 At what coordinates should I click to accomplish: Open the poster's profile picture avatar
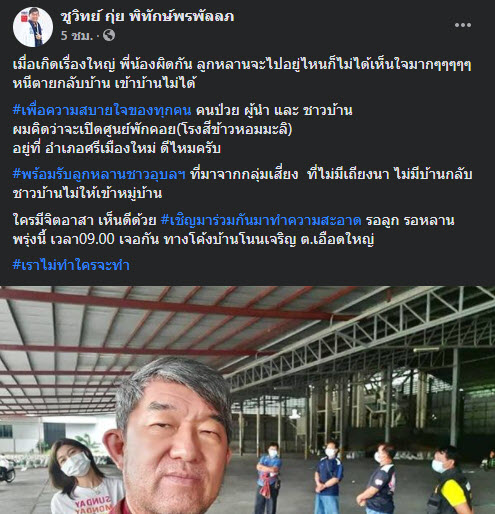point(33,27)
